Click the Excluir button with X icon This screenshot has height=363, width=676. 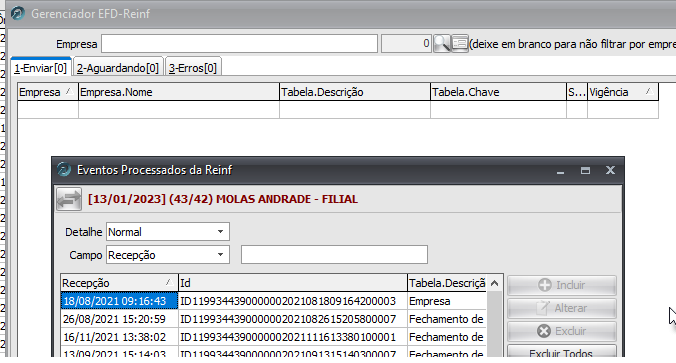(562, 331)
